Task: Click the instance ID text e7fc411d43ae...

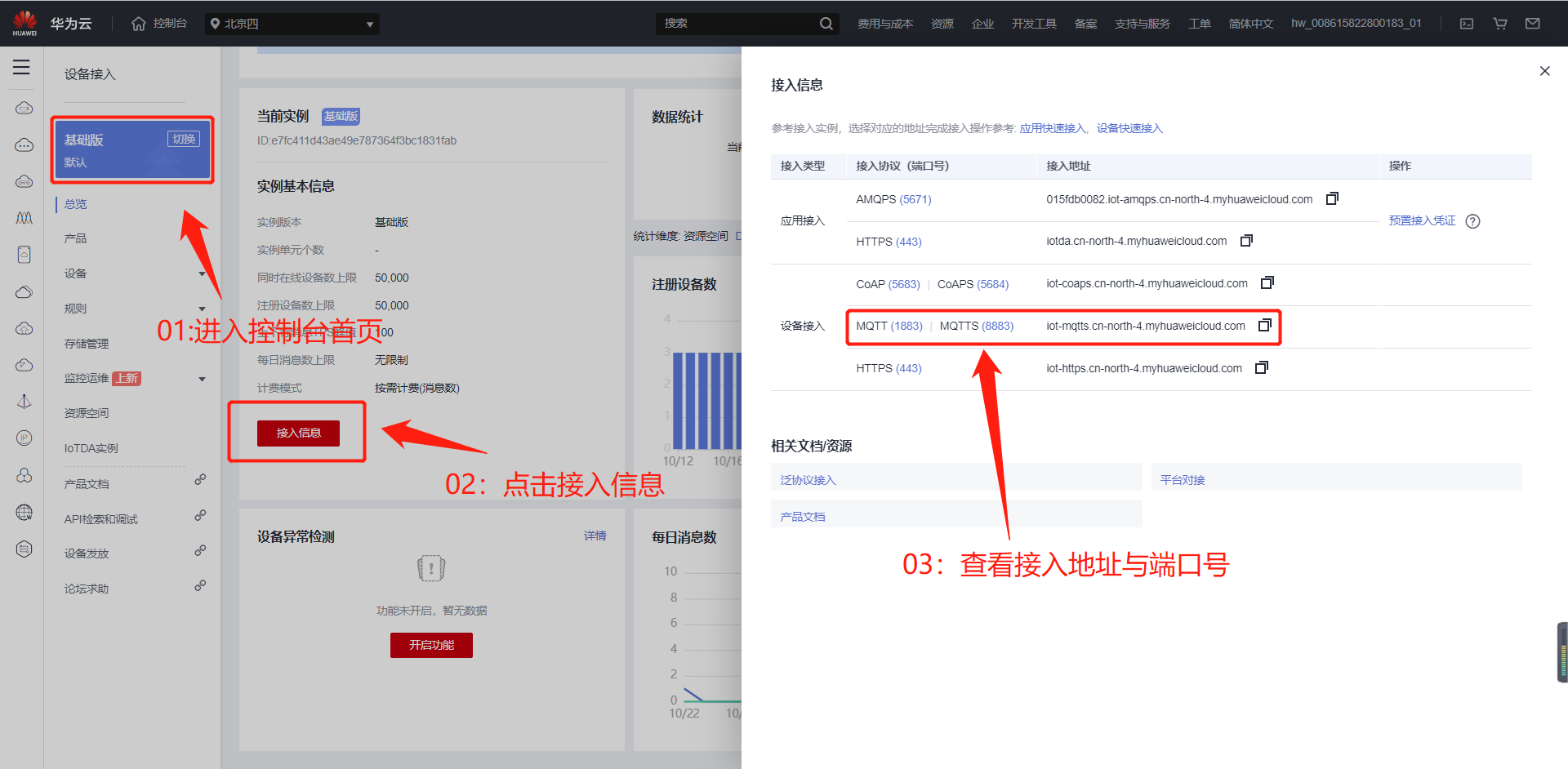Action: tap(357, 140)
